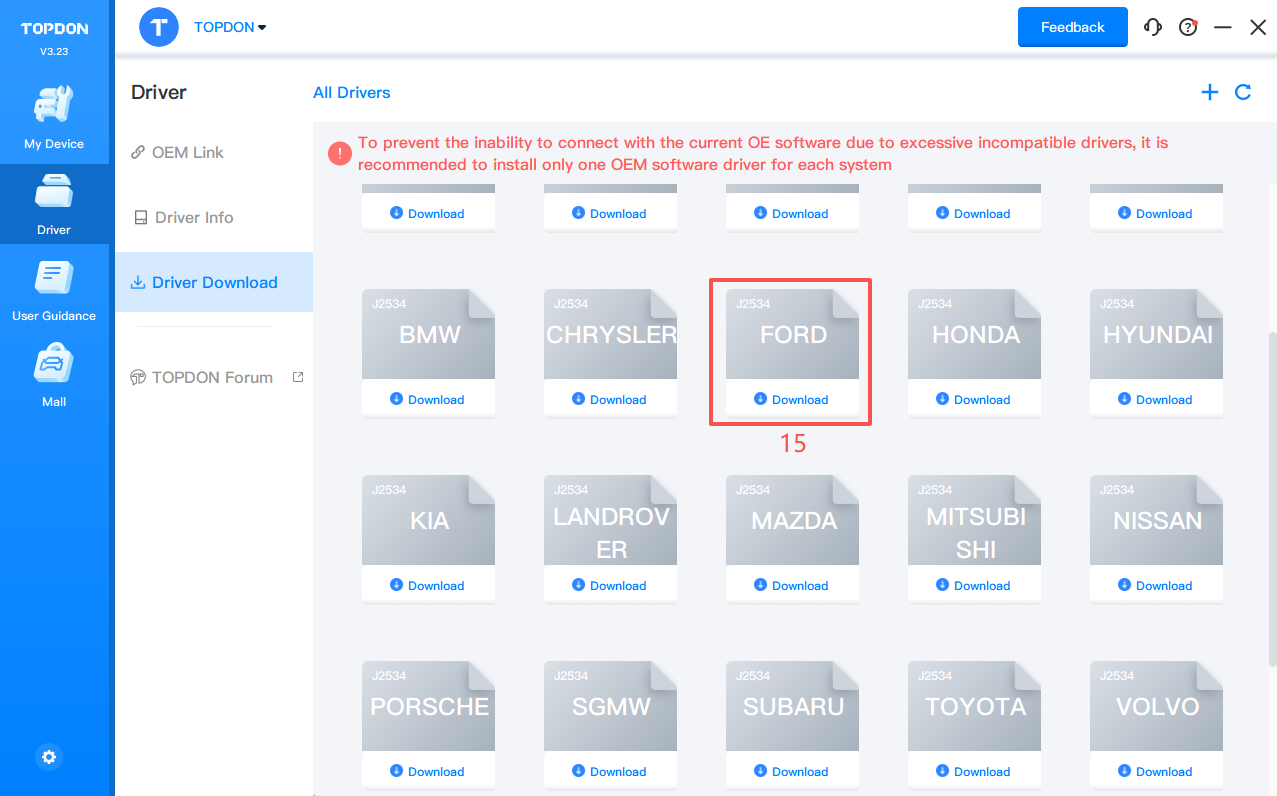Open User Guidance from the sidebar
Screen dimensions: 1277x796
54,290
